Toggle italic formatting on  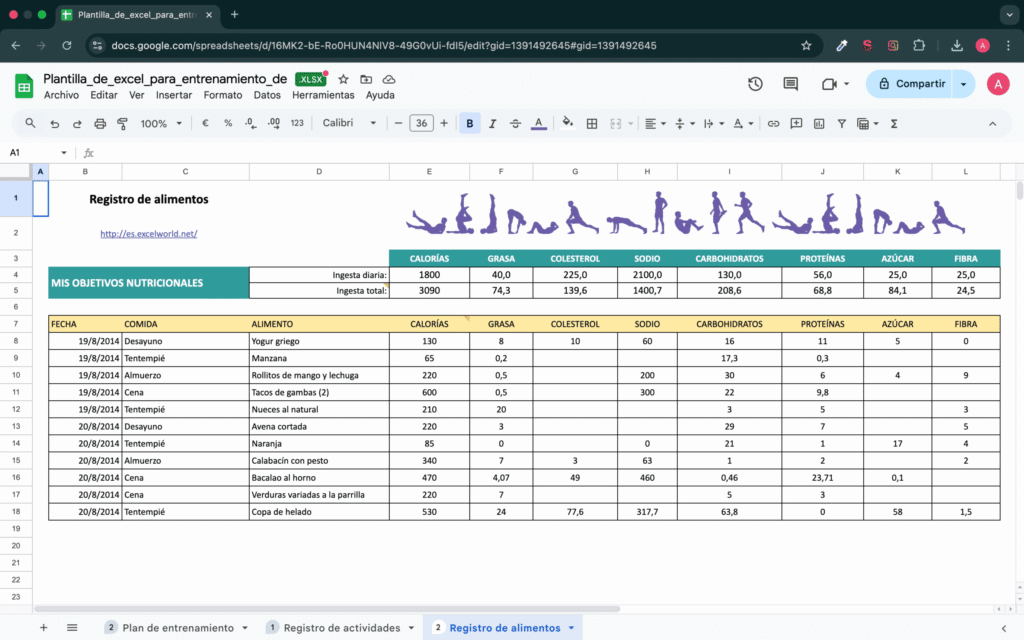pyautogui.click(x=490, y=123)
